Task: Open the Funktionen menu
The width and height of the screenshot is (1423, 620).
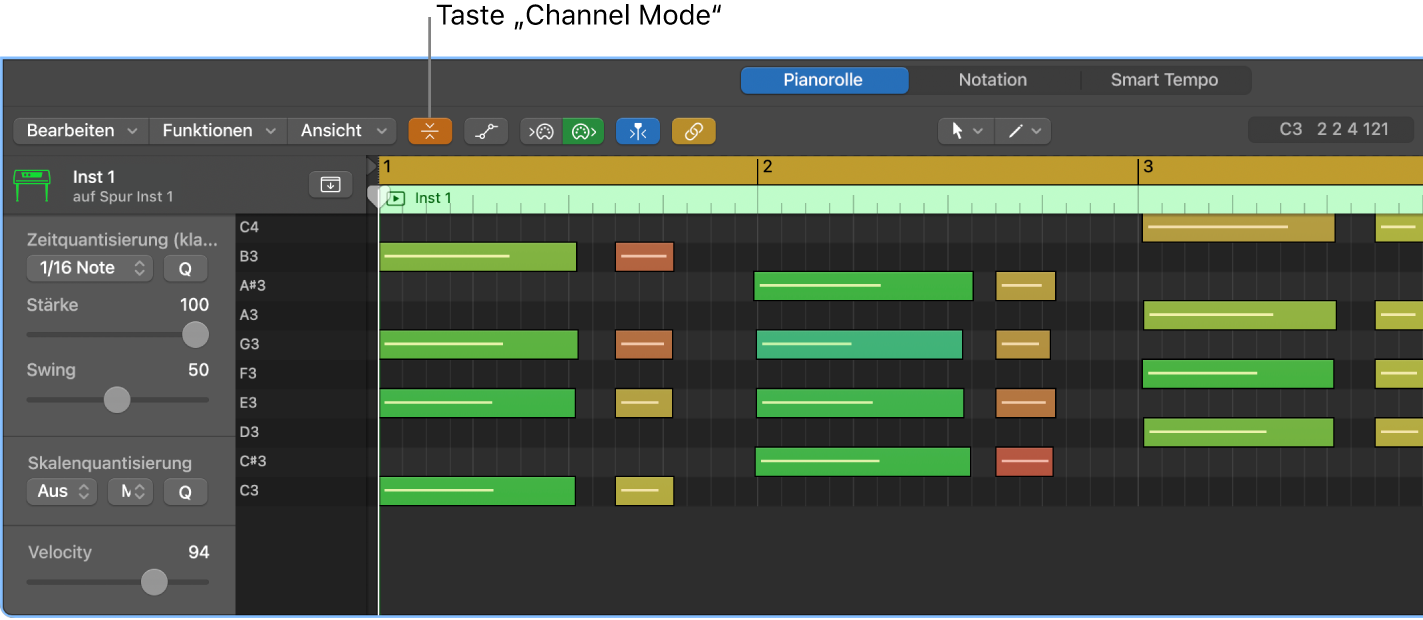Action: click(218, 131)
